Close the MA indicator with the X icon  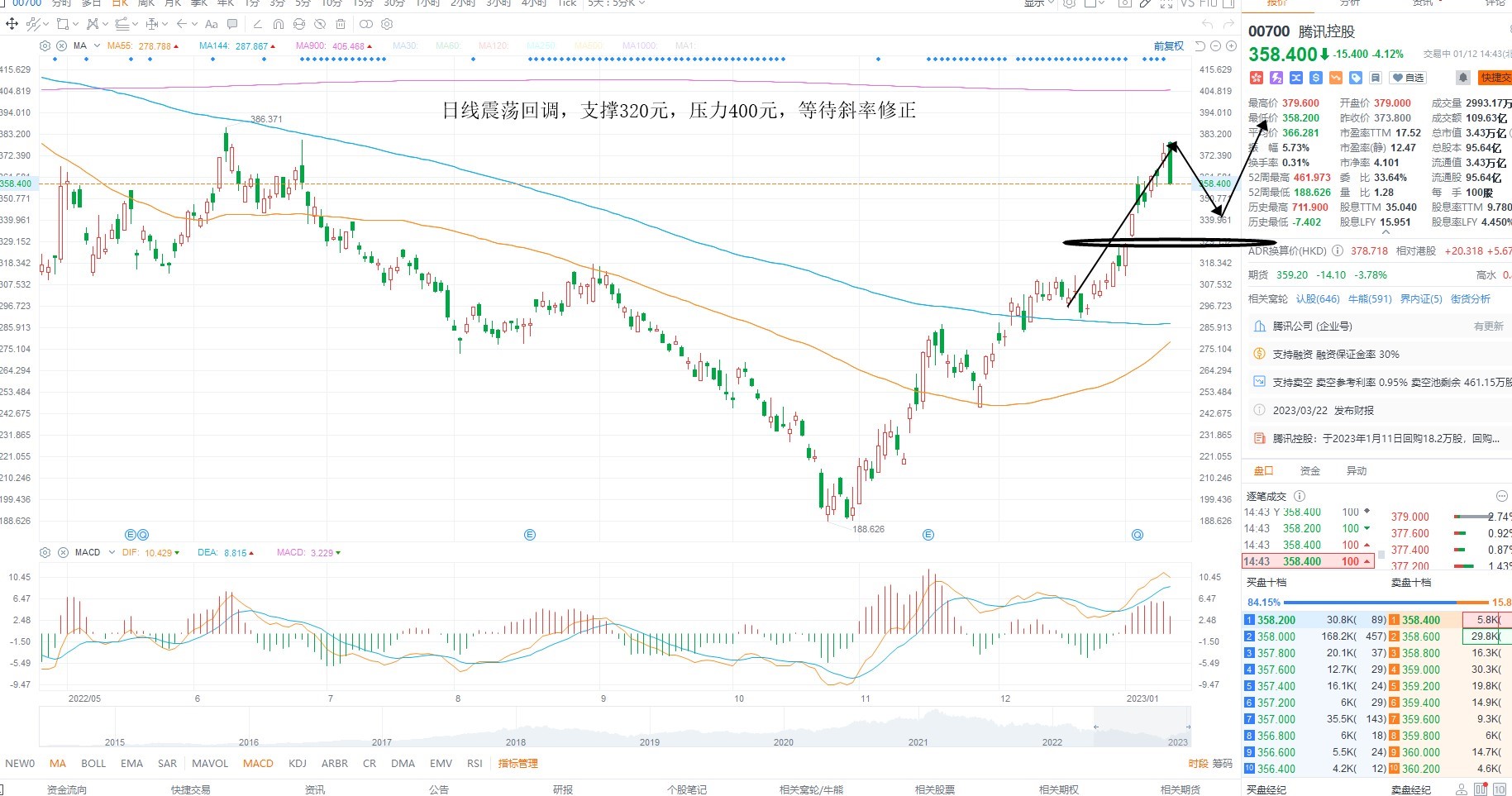pyautogui.click(x=61, y=46)
